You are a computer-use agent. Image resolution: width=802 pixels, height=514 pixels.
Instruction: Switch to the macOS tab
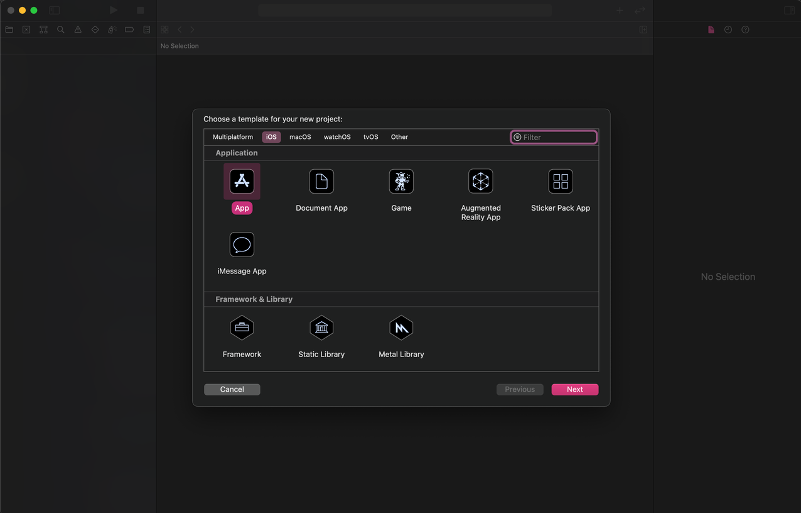300,137
